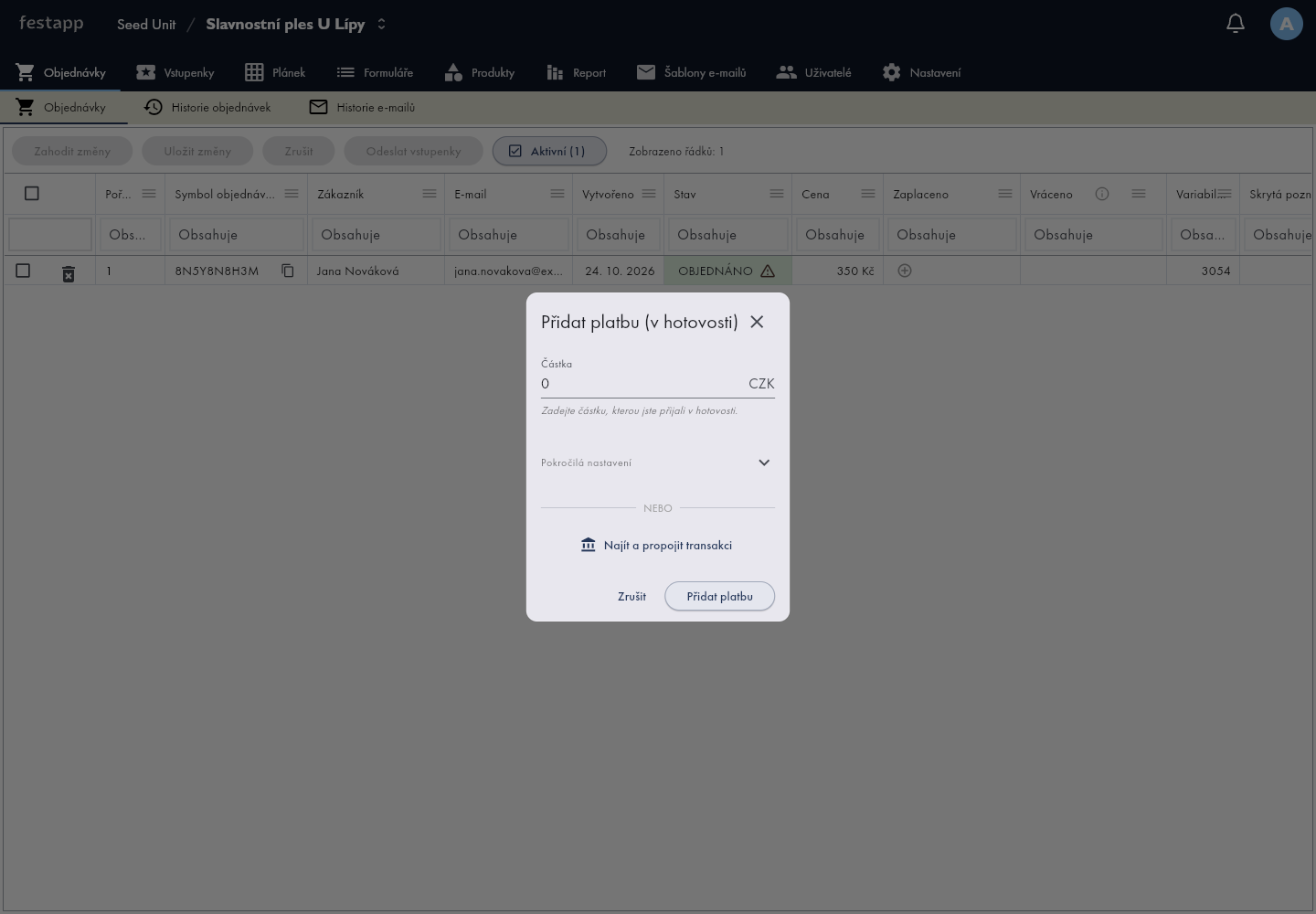Open the Vytvořeno column menu

coord(649,194)
